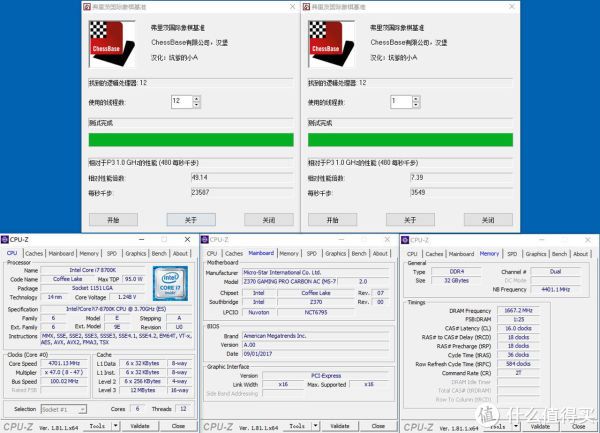
Task: Switch to the Caches tab in the leftmost CPU-Z window
Action: 32,253
